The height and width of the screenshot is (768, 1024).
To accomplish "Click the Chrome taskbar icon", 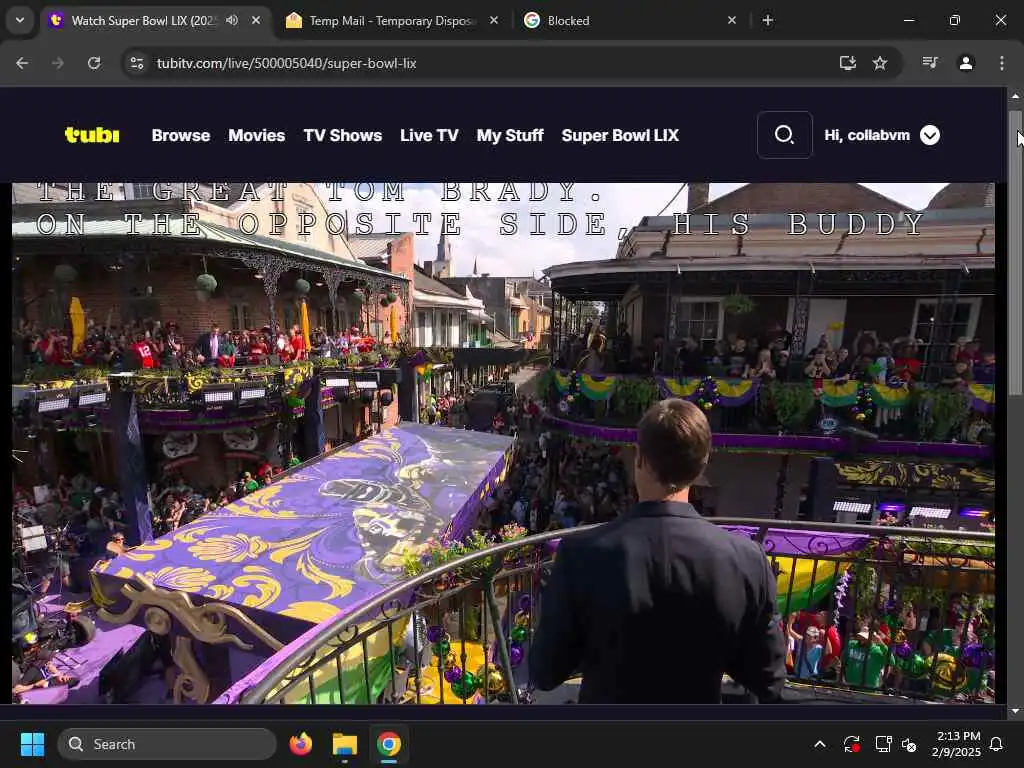I will [x=389, y=744].
